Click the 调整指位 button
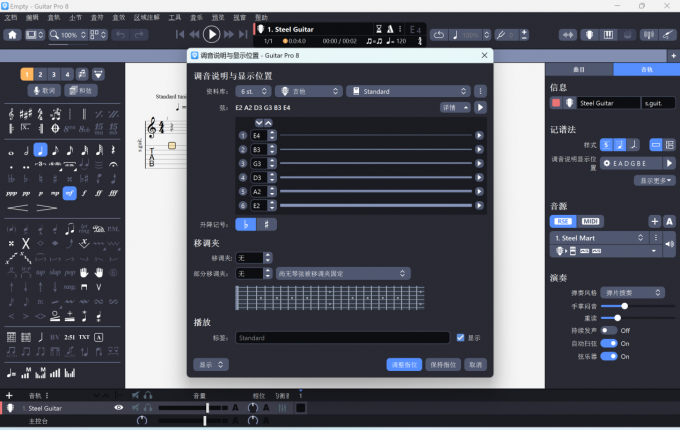 click(x=404, y=365)
